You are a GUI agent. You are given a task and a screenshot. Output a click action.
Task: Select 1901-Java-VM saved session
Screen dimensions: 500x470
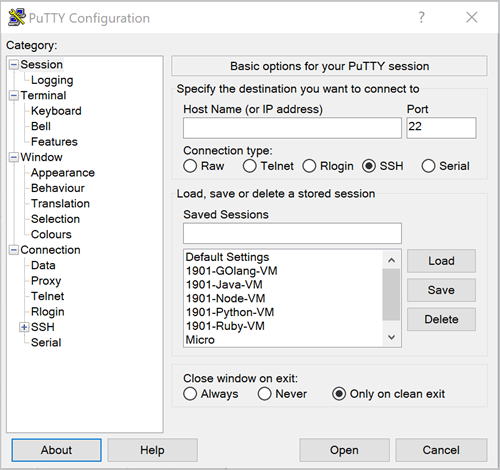[283, 285]
